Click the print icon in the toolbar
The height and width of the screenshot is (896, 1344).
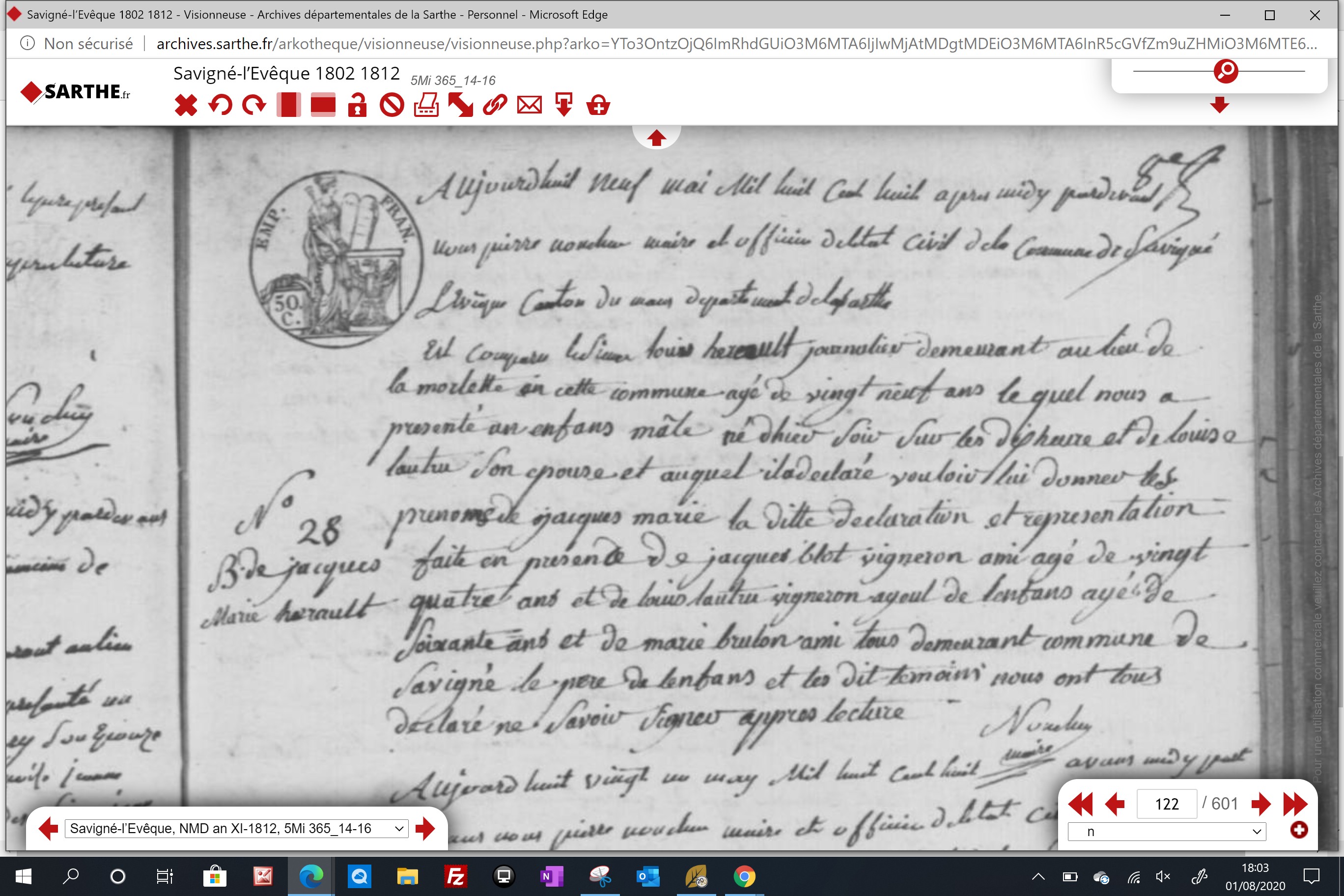pyautogui.click(x=426, y=106)
